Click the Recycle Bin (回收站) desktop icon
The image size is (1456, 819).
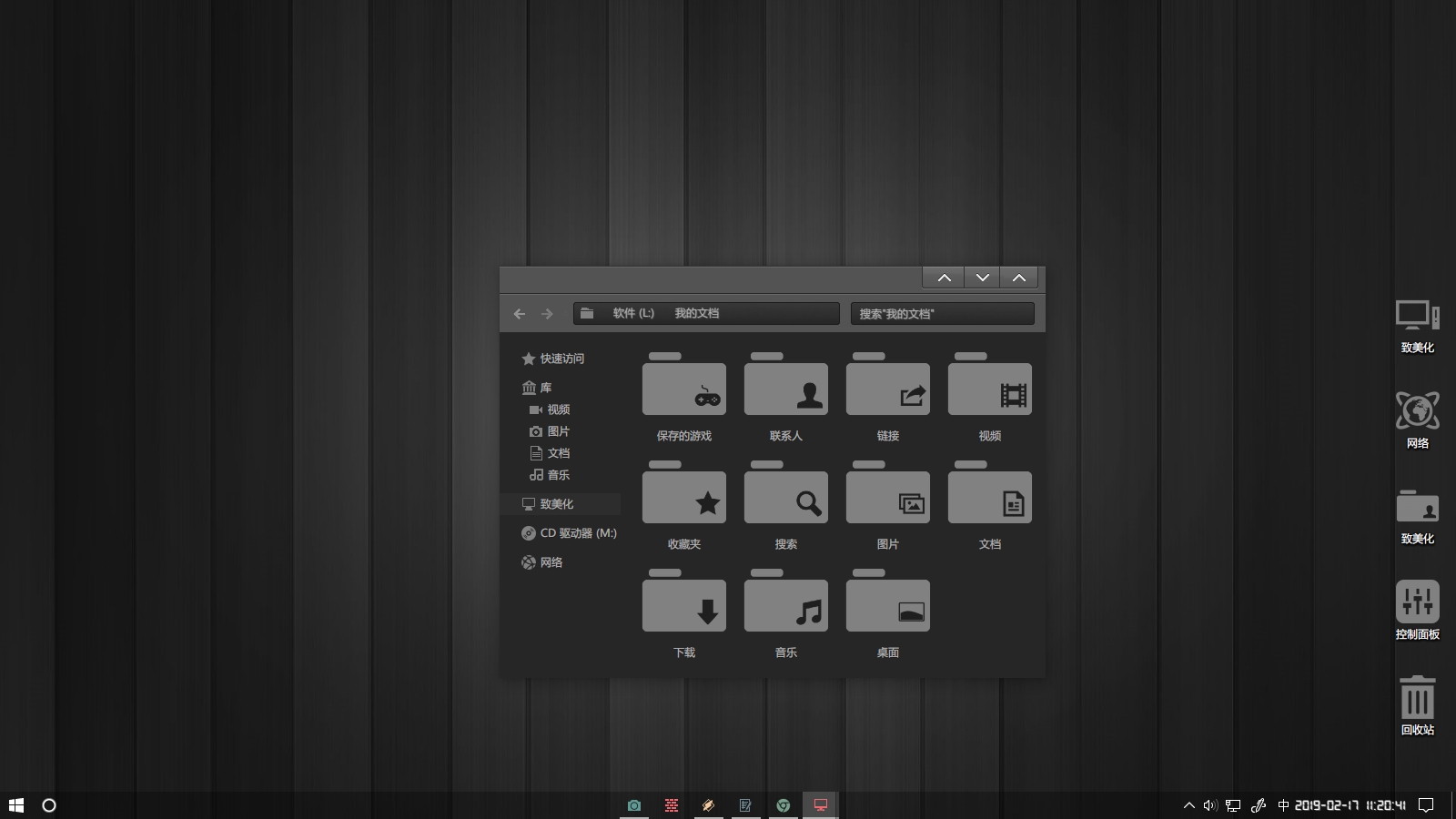tap(1417, 701)
